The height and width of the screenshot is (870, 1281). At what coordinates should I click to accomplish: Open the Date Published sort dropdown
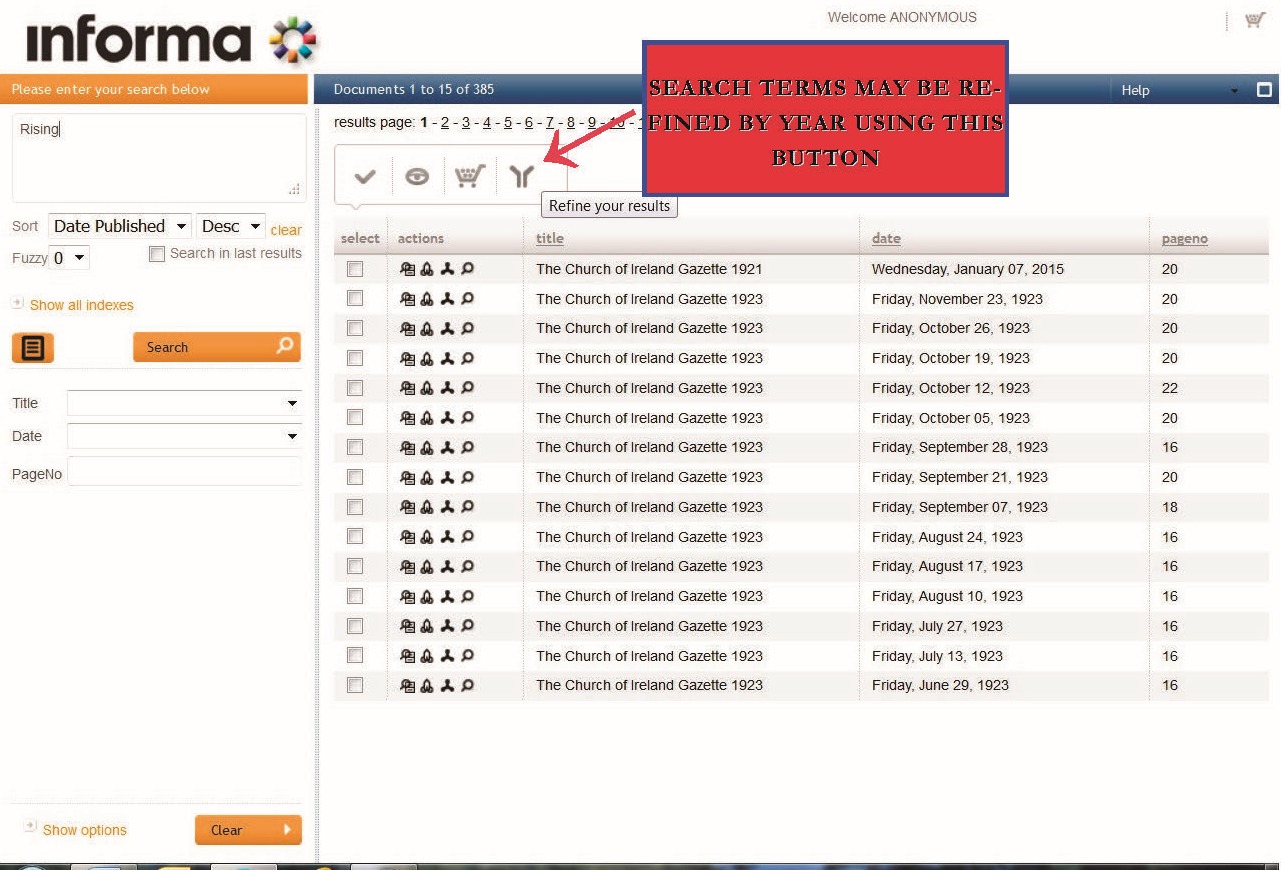[119, 226]
